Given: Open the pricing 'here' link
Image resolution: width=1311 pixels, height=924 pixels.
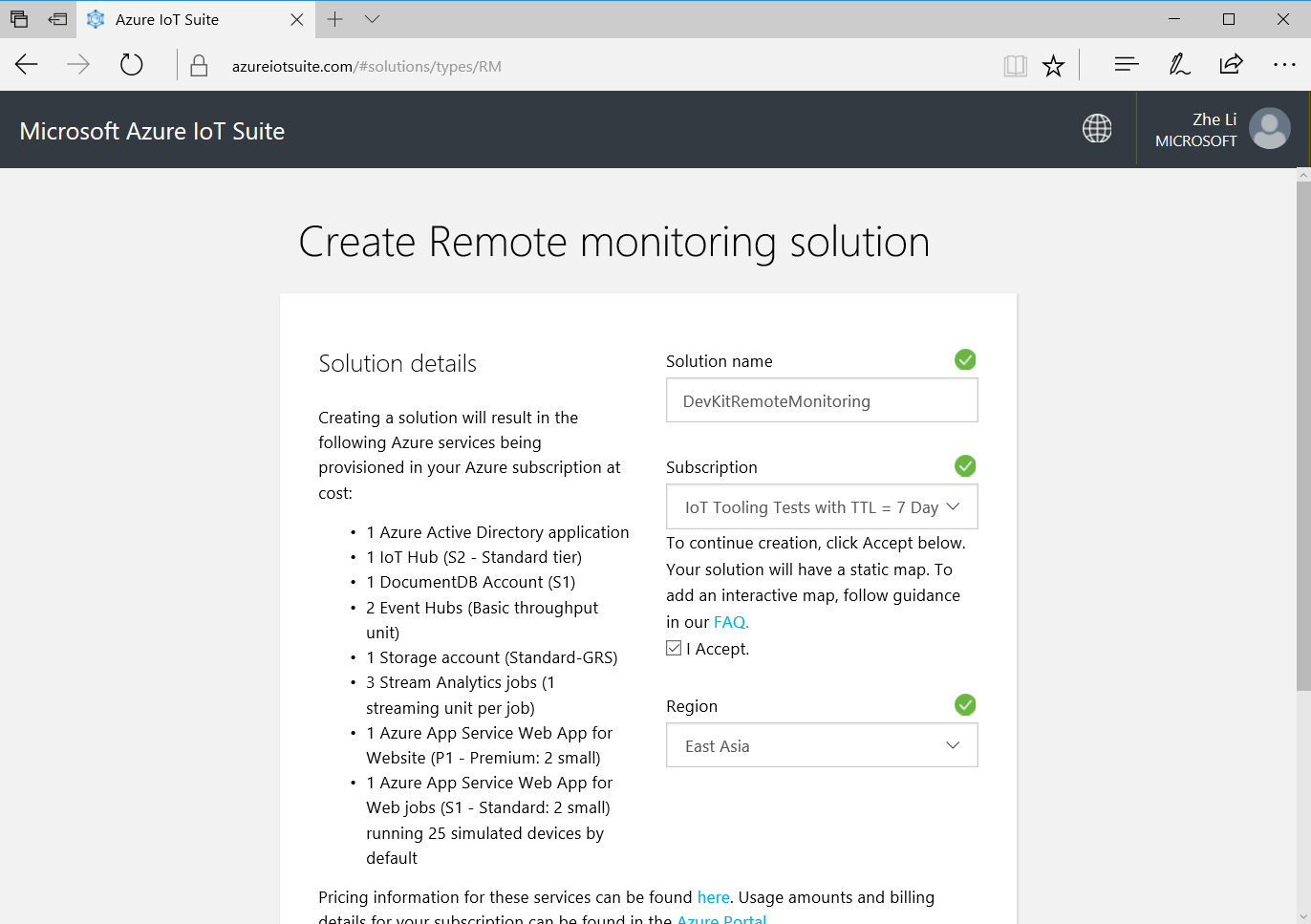Looking at the screenshot, I should (713, 897).
